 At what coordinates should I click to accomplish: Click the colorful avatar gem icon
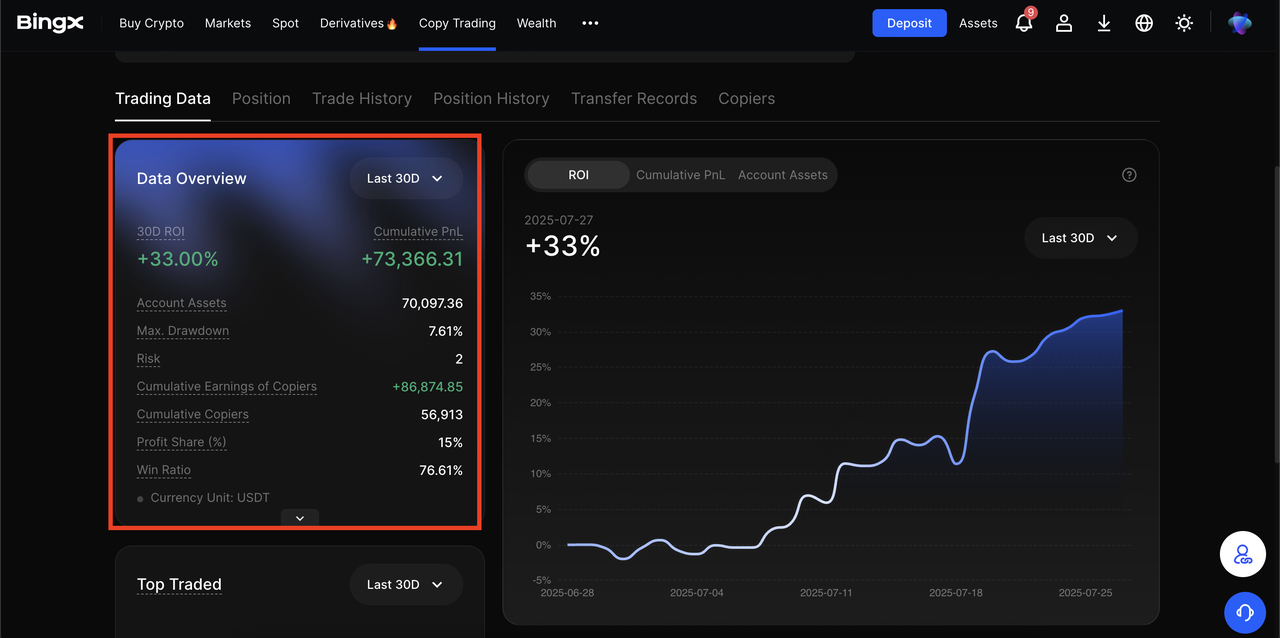coord(1240,23)
